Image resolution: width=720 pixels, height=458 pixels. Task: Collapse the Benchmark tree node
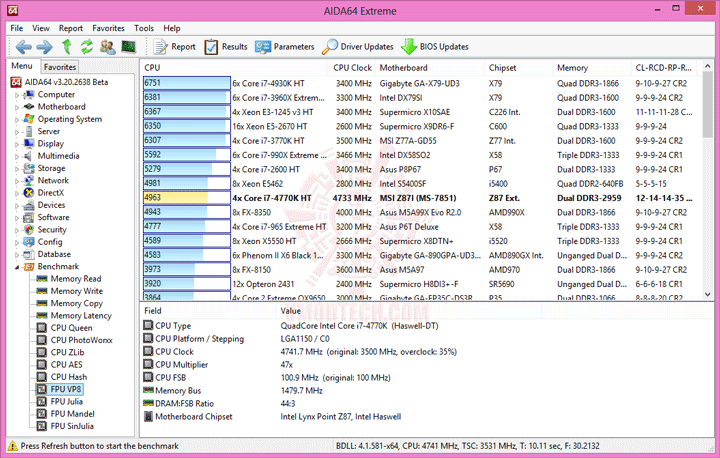point(17,267)
